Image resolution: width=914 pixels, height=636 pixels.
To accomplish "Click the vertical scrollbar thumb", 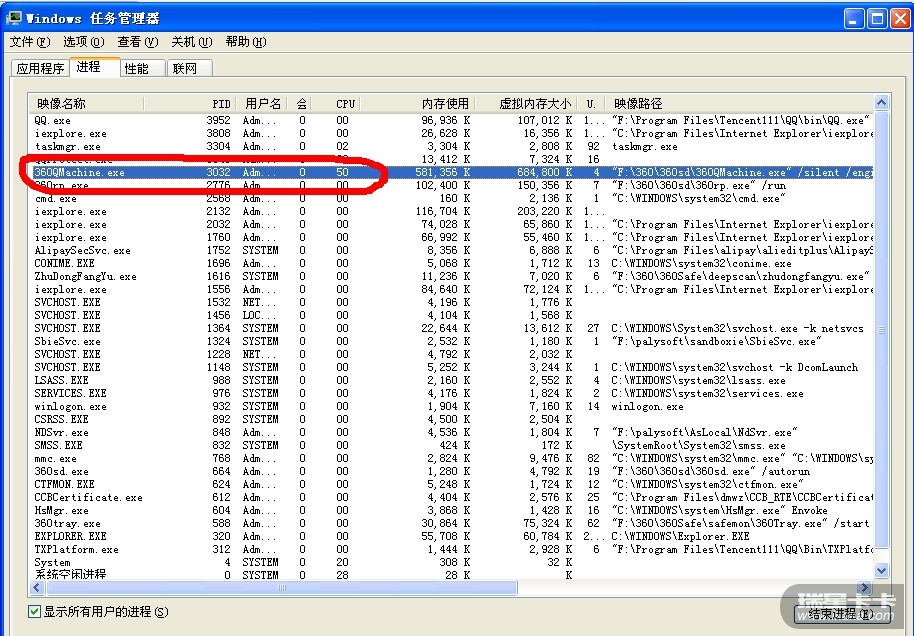I will (881, 329).
